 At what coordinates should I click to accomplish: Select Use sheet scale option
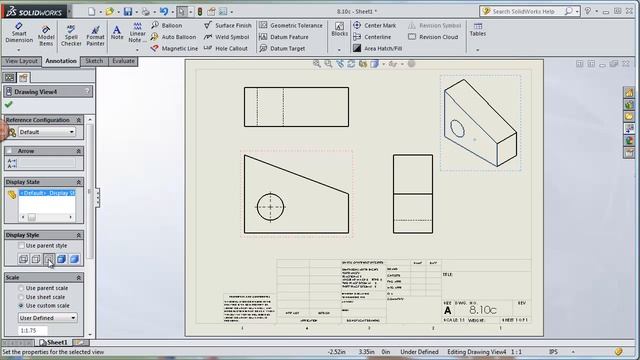pos(21,297)
